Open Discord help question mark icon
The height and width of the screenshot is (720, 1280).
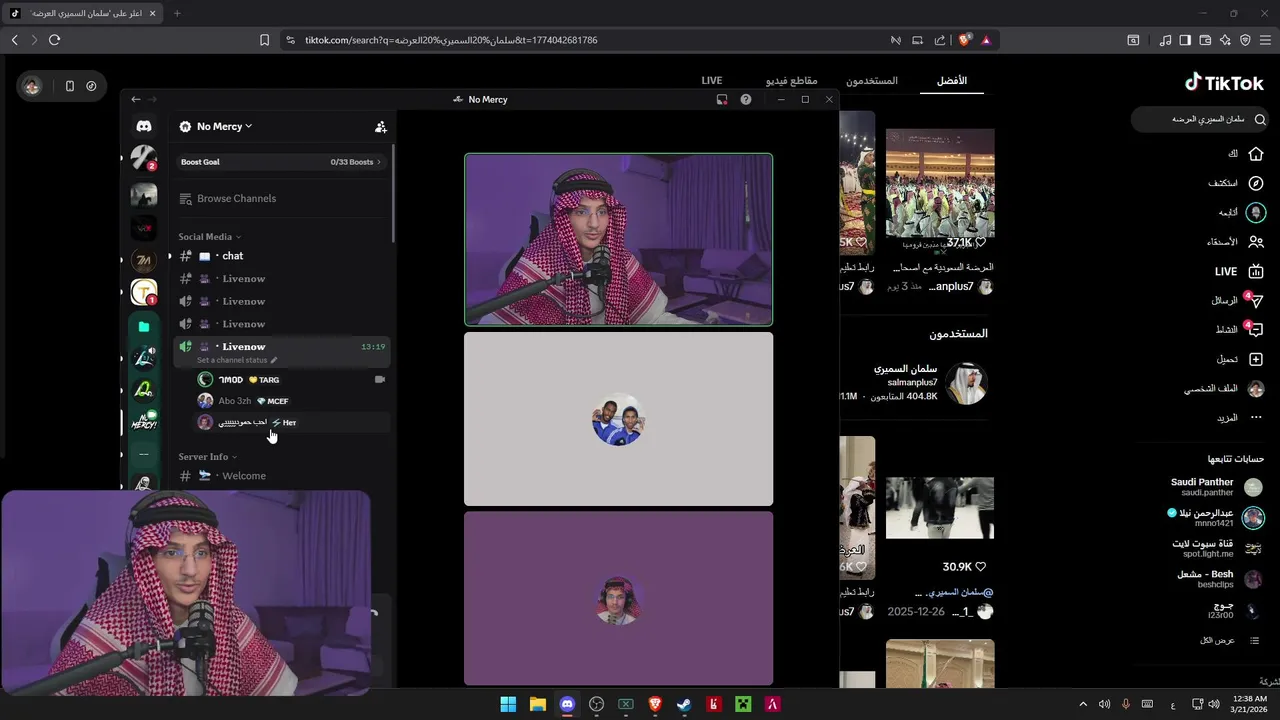coord(746,100)
